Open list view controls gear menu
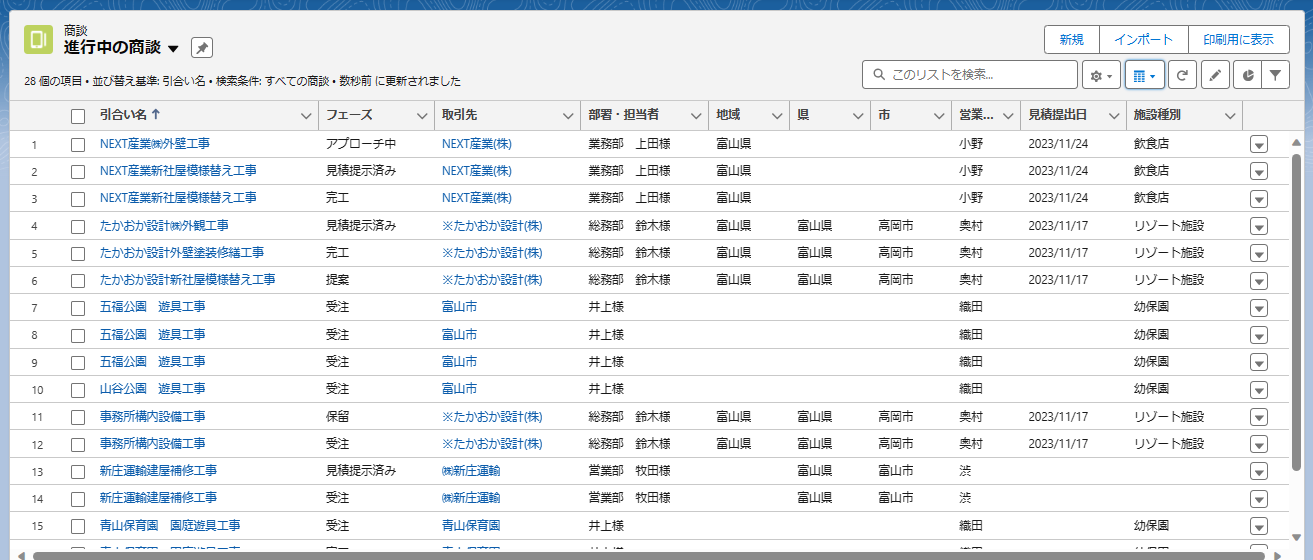The height and width of the screenshot is (560, 1313). tap(1101, 75)
